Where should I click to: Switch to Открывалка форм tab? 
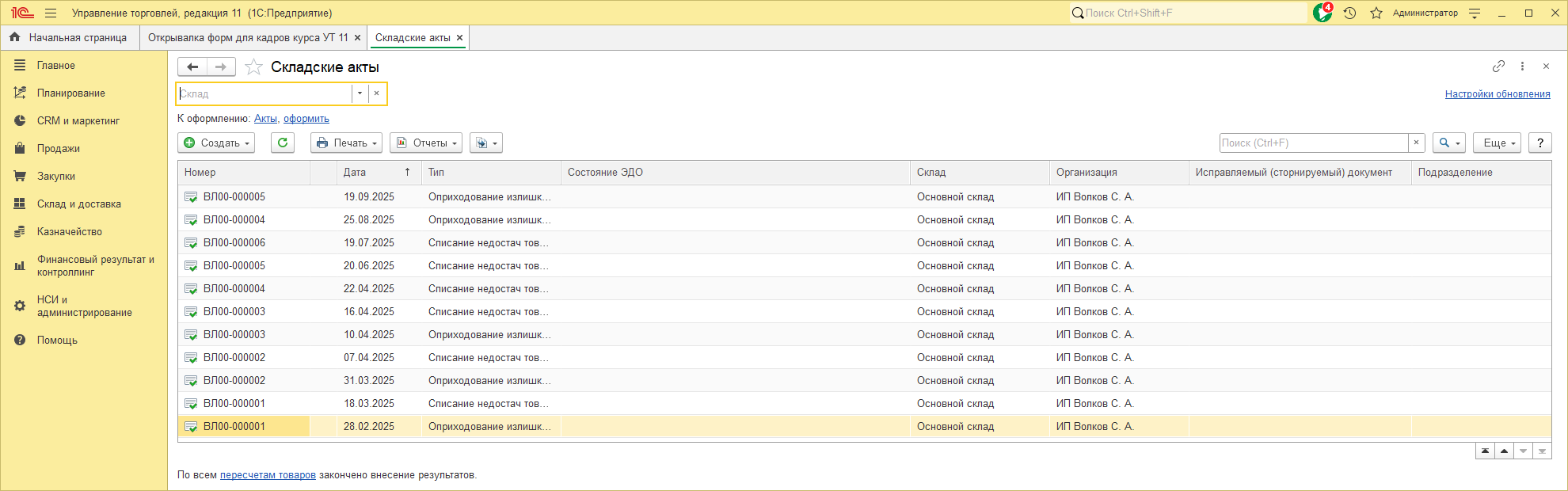click(248, 37)
